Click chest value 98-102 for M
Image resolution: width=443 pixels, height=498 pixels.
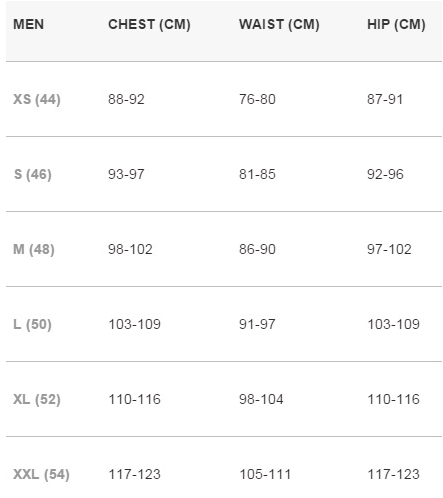point(130,249)
